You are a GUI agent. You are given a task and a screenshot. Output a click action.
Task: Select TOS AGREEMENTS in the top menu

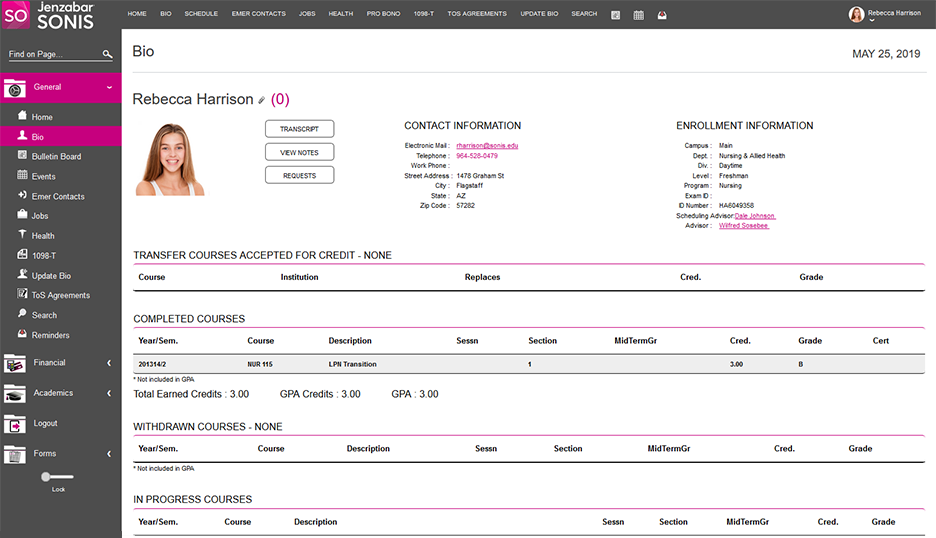477,14
